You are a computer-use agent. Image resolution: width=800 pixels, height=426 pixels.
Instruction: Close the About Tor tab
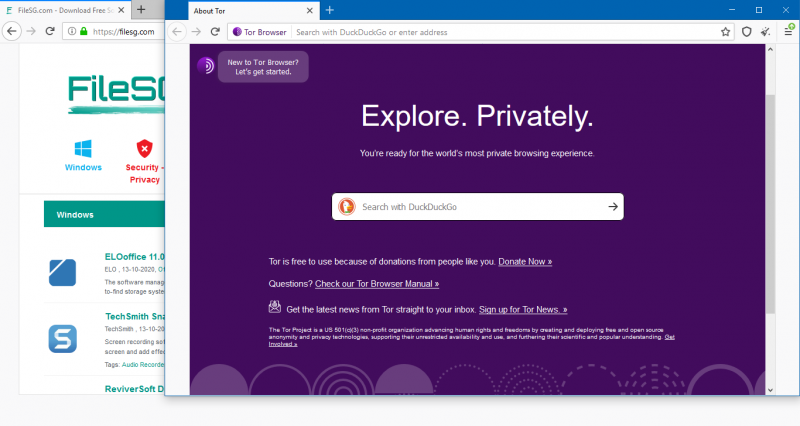pos(310,11)
